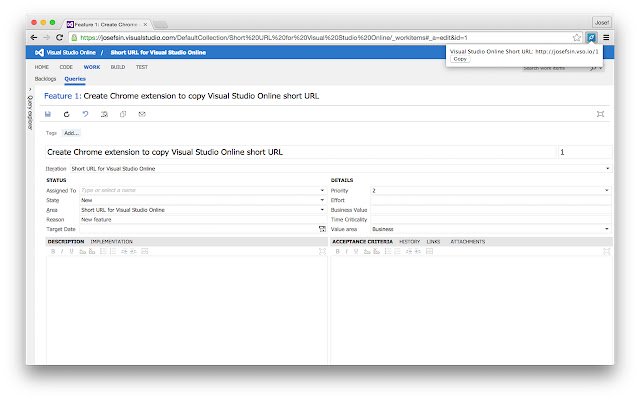Screen dimensions: 640x400
Task: Open the Priority dropdown arrow
Action: [x=607, y=190]
